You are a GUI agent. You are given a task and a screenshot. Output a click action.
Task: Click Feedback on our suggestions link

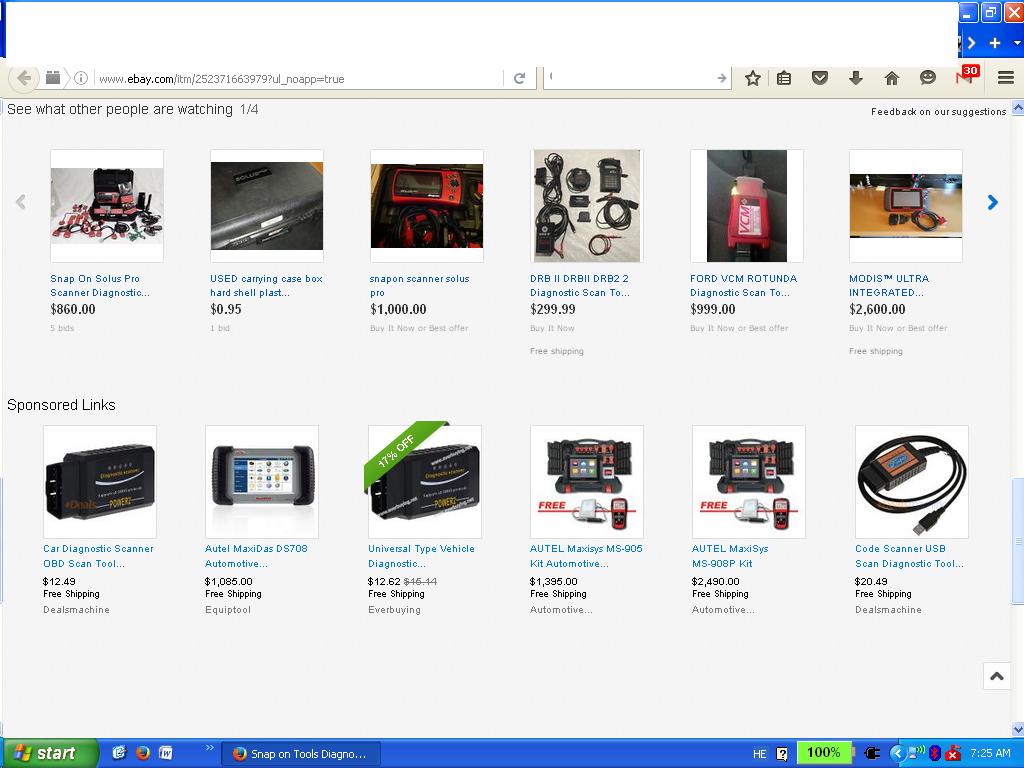(x=938, y=112)
